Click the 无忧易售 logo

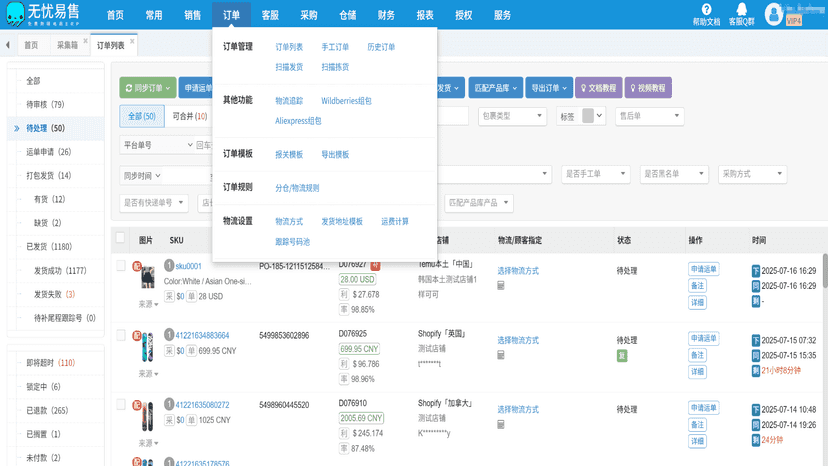pyautogui.click(x=42, y=14)
